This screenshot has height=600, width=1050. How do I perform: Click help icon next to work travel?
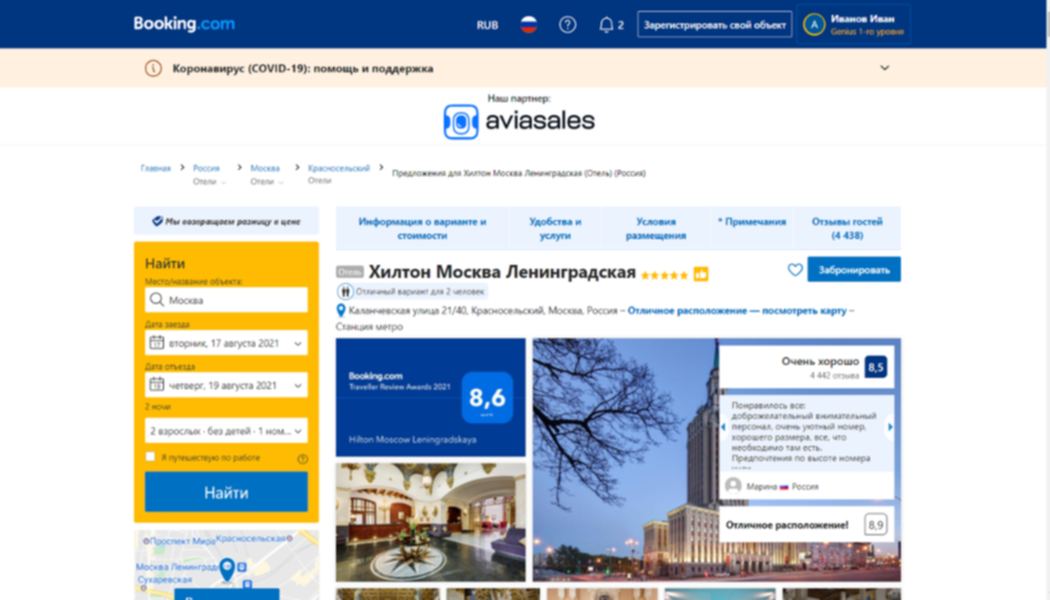click(303, 459)
